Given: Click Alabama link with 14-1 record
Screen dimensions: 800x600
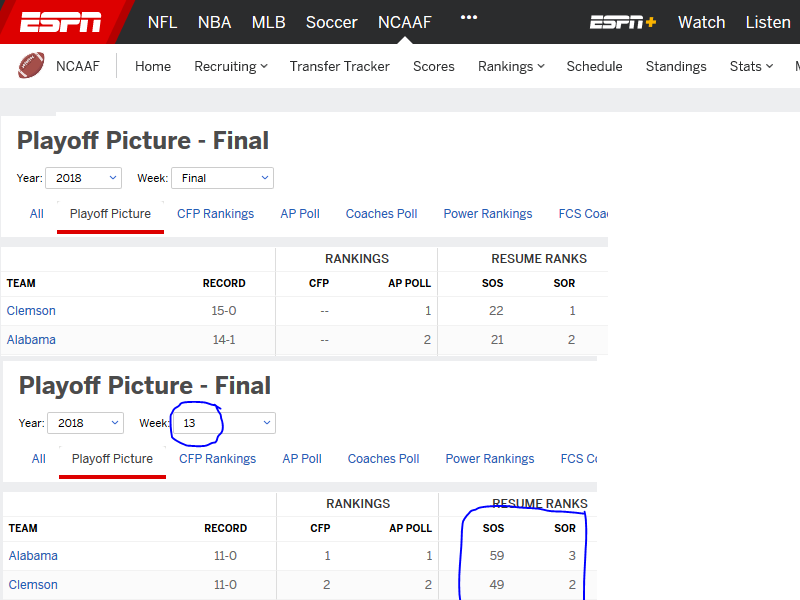Looking at the screenshot, I should pyautogui.click(x=31, y=340).
